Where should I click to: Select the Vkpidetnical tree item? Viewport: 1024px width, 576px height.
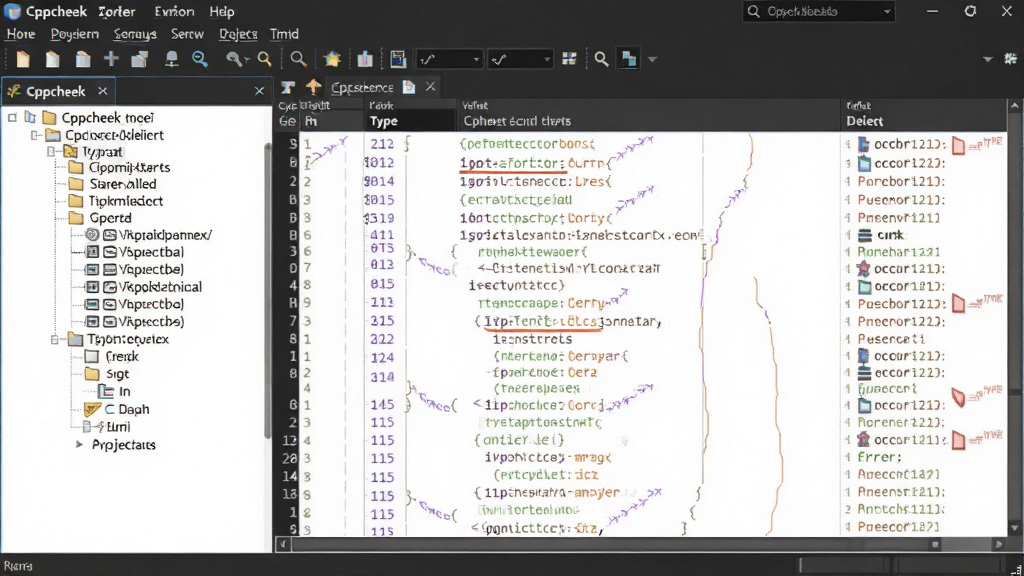[161, 287]
